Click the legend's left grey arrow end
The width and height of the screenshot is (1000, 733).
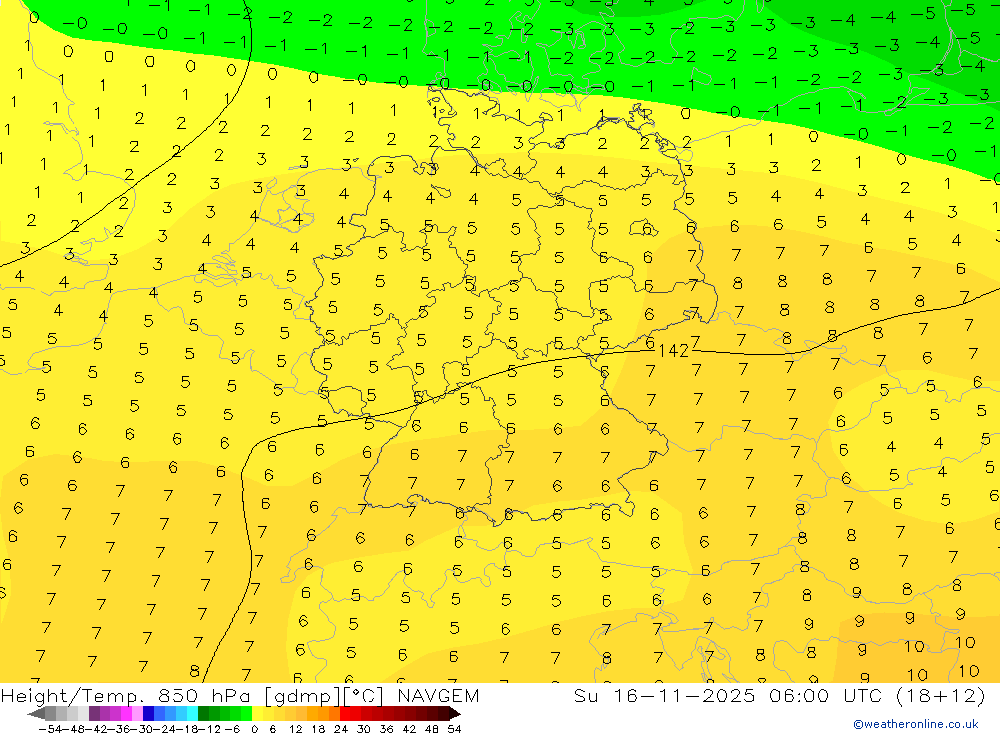tap(36, 714)
